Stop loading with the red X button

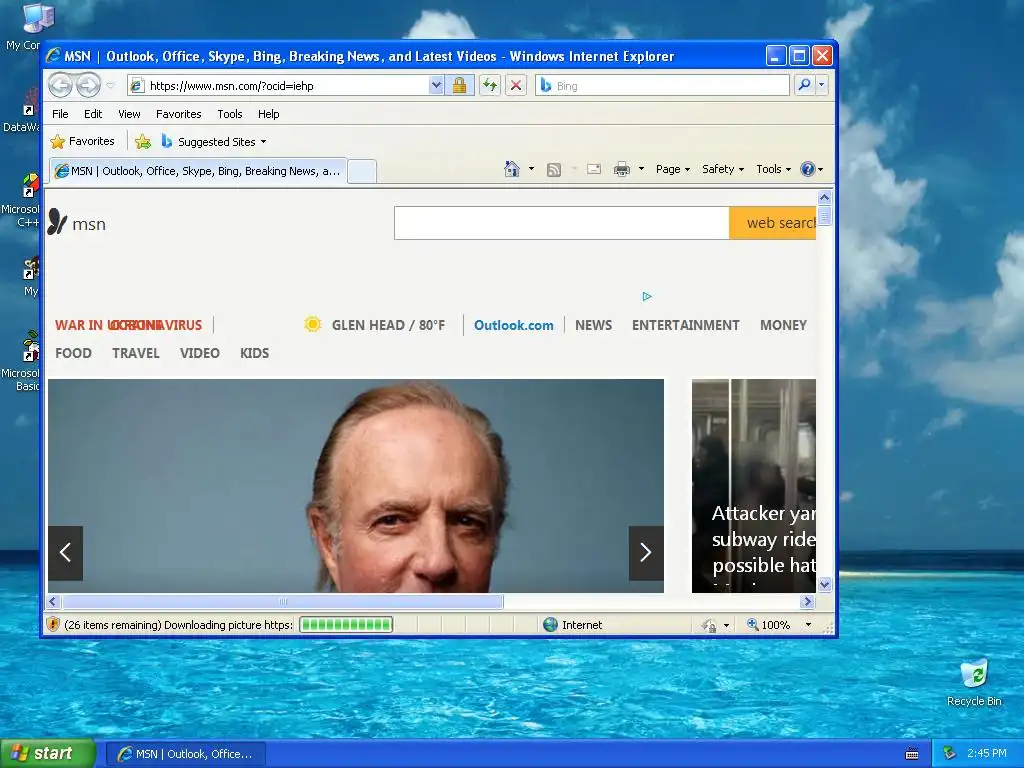pos(516,86)
